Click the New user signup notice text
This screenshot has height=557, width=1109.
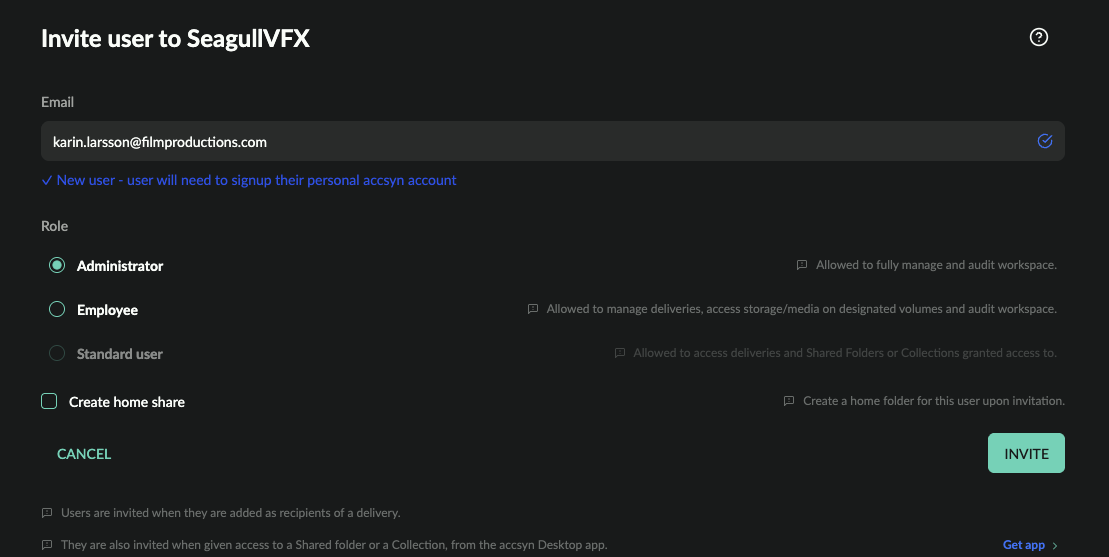point(256,180)
